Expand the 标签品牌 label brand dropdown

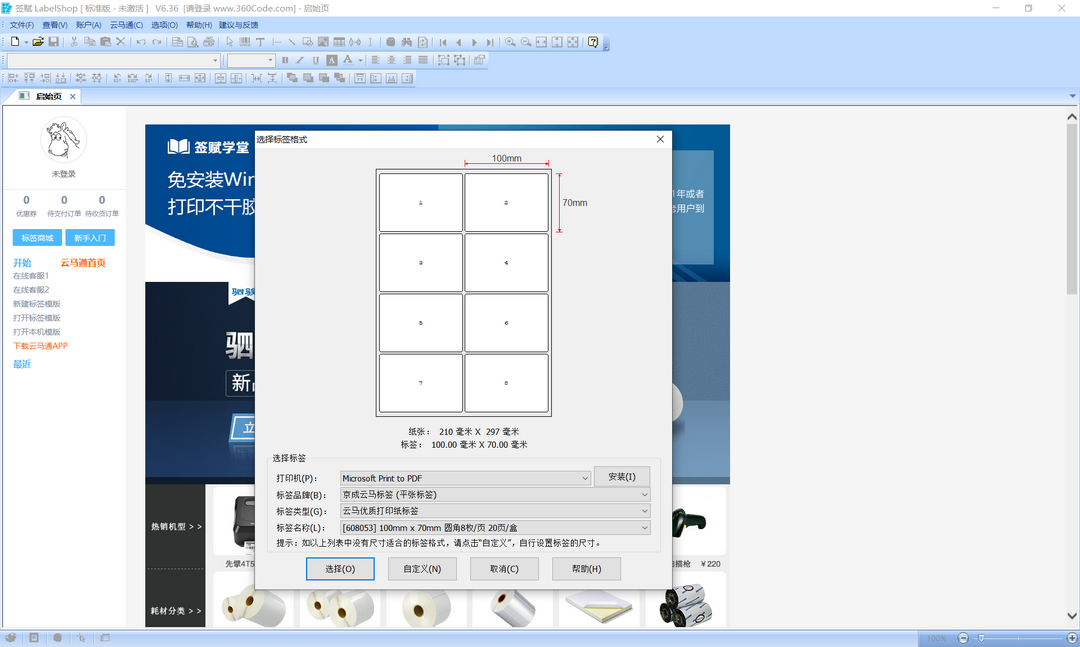495,494
